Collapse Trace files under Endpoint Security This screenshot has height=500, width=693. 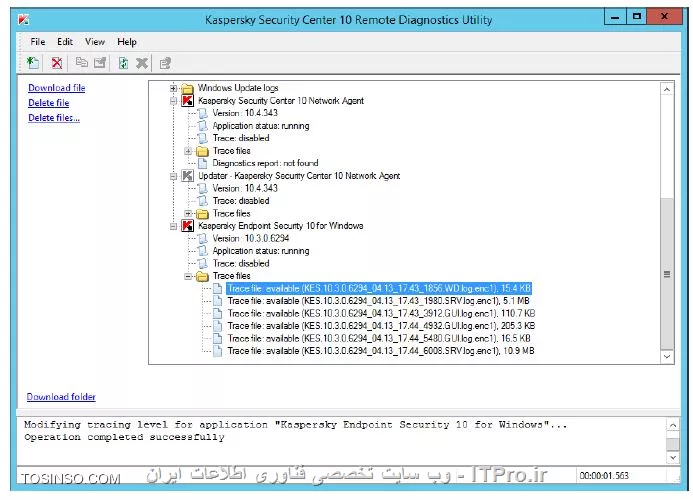coord(188,276)
